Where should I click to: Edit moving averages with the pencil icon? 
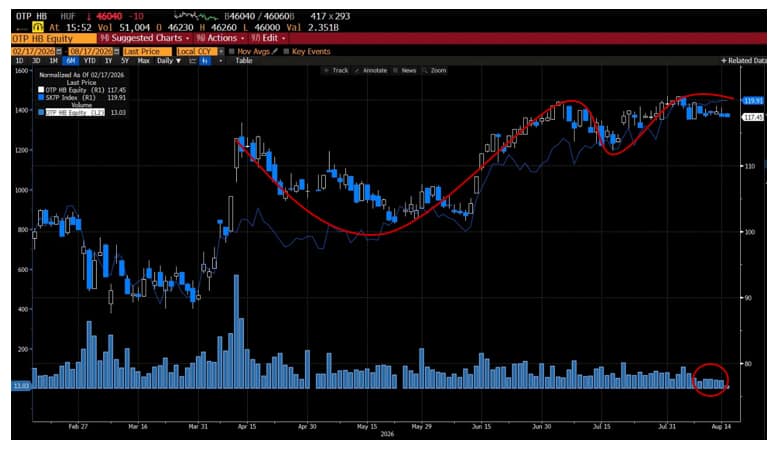pos(275,51)
